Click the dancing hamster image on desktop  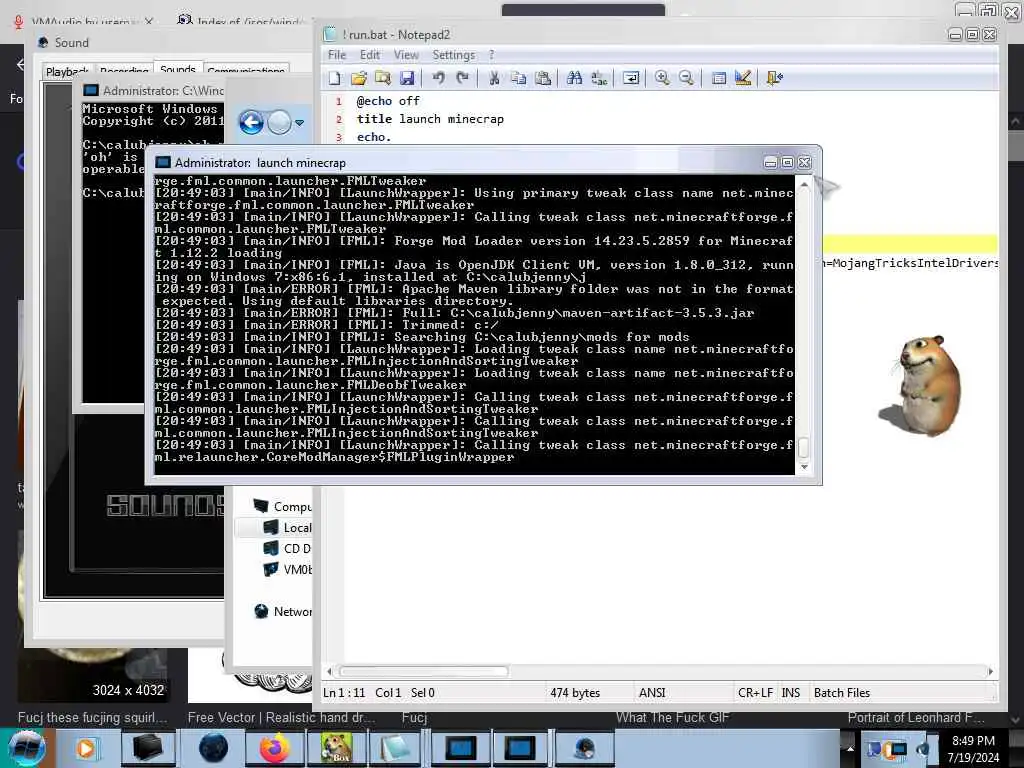click(x=922, y=385)
